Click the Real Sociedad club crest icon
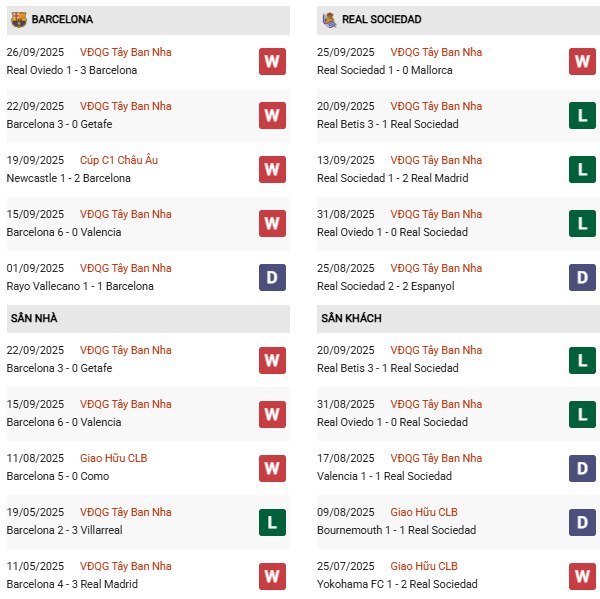This screenshot has width=600, height=599. (x=329, y=19)
